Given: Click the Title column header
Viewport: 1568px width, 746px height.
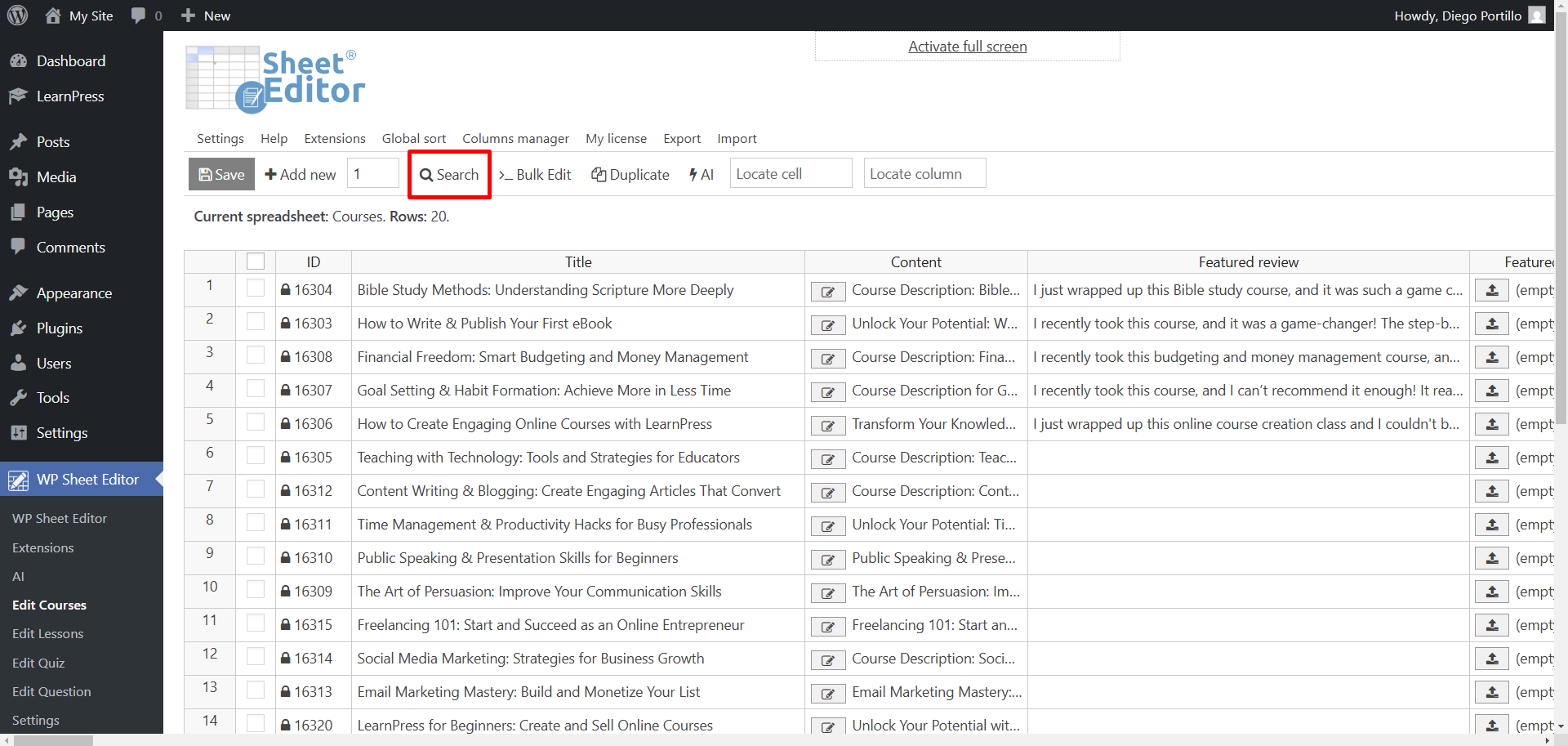Looking at the screenshot, I should (578, 261).
